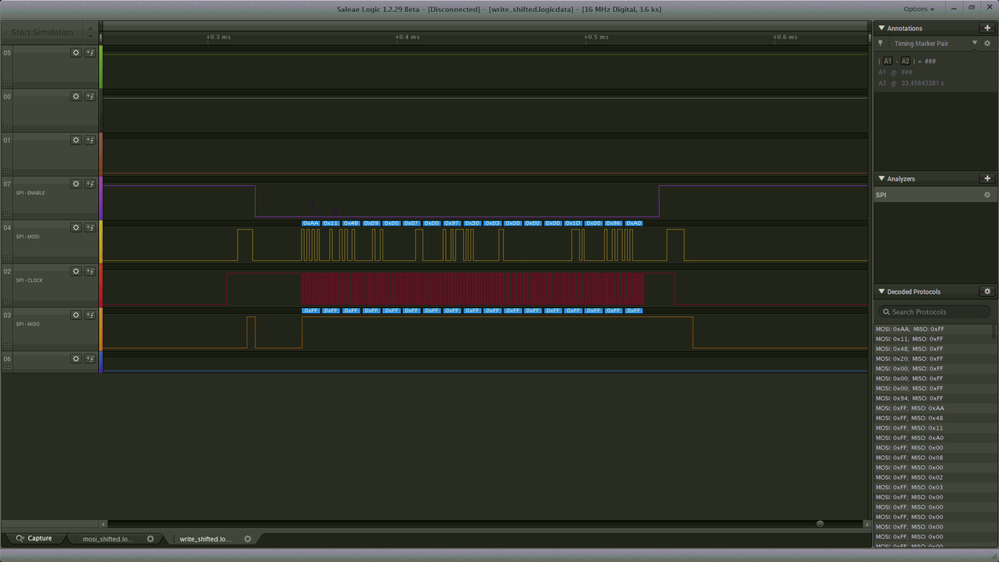Open trigger settings button for SPI - CLOCK

point(90,271)
